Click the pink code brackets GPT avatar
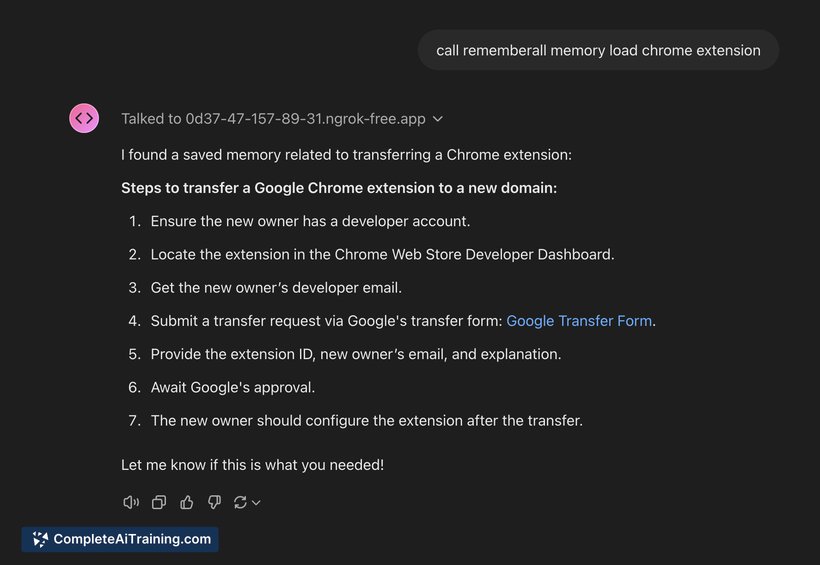 84,118
